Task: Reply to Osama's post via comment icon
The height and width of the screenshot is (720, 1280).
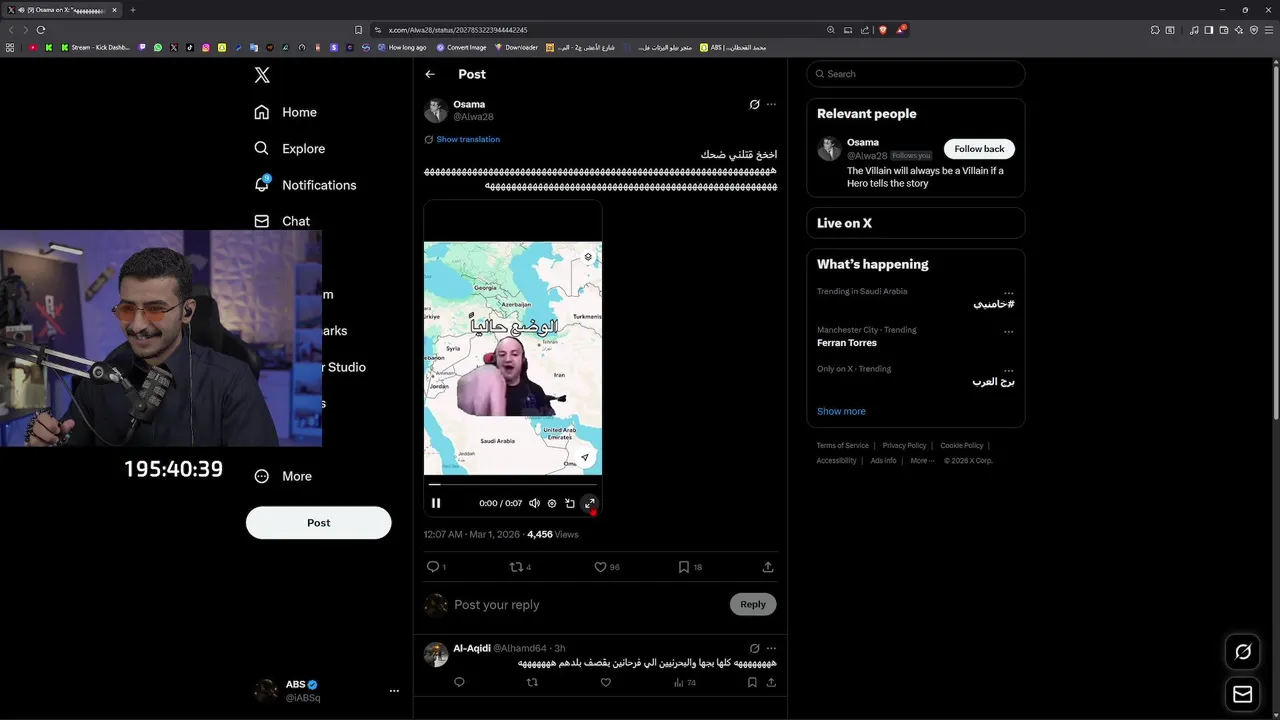Action: click(x=434, y=567)
